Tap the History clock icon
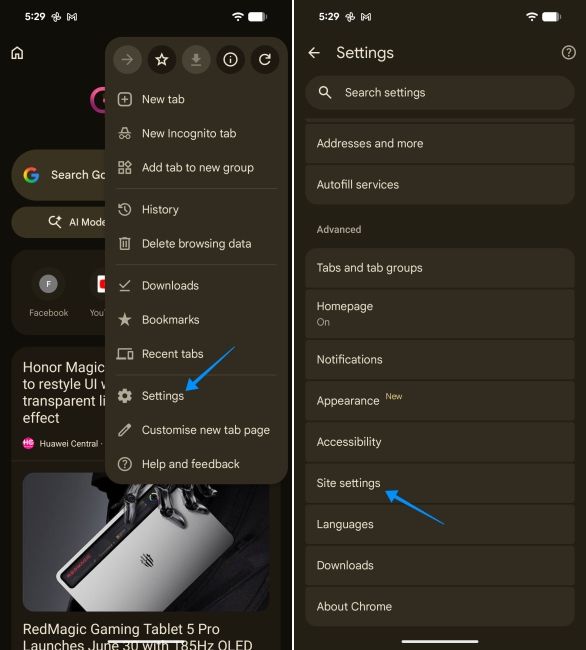 tap(125, 210)
